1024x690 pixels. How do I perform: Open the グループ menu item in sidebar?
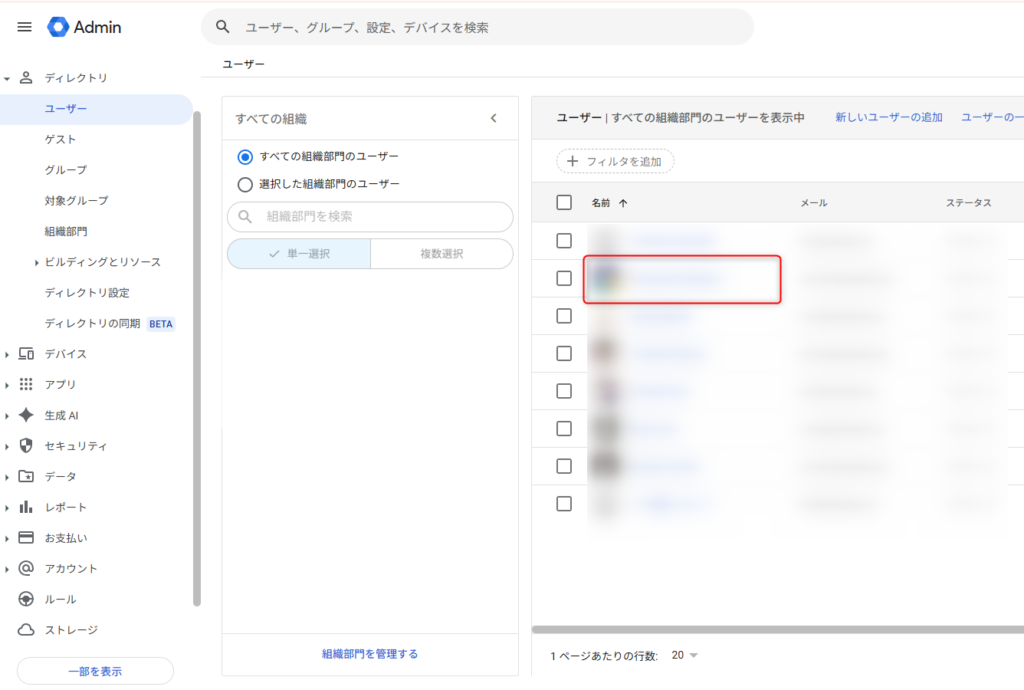[66, 170]
